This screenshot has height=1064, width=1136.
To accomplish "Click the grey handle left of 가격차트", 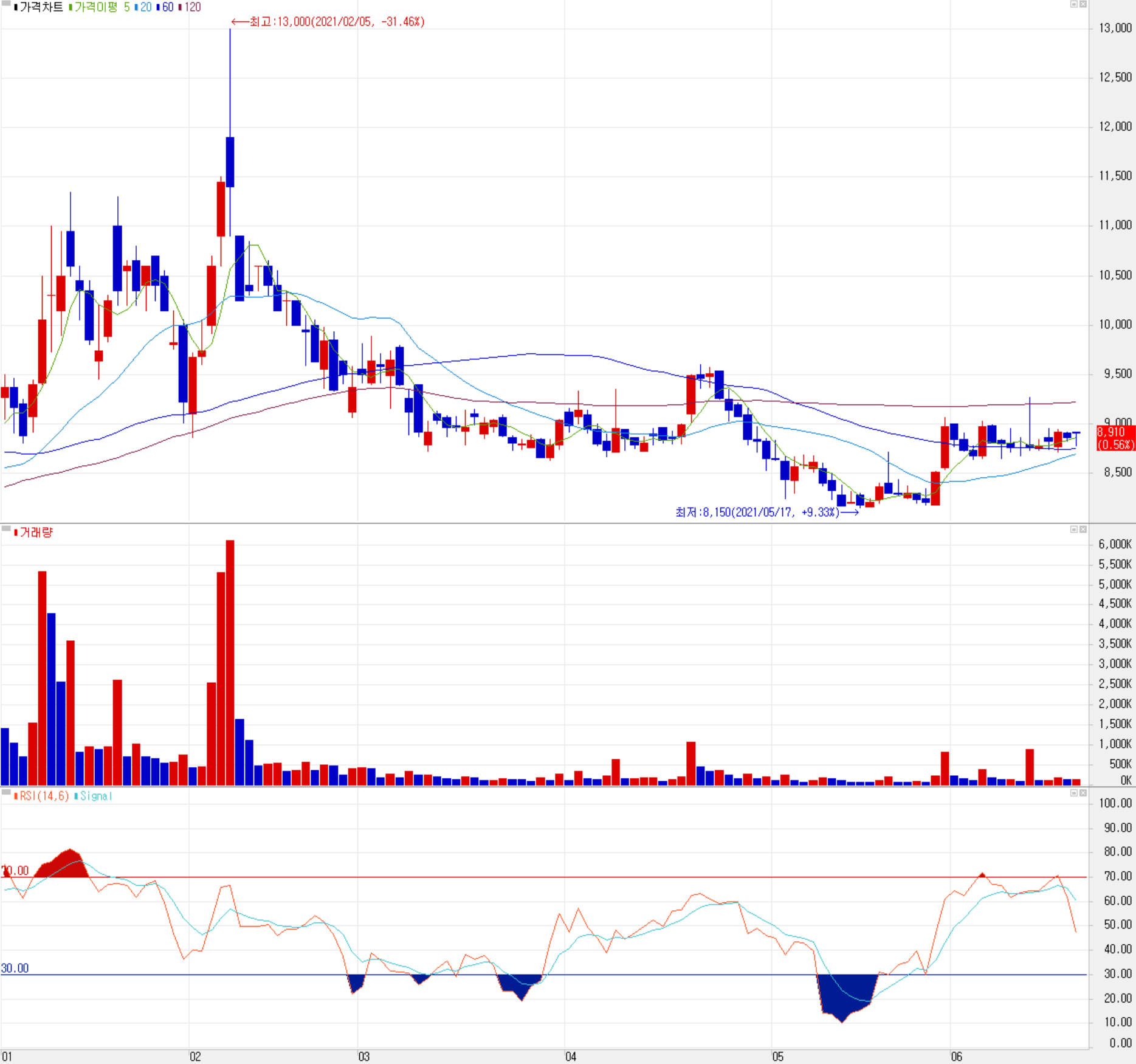I will pos(6,3).
